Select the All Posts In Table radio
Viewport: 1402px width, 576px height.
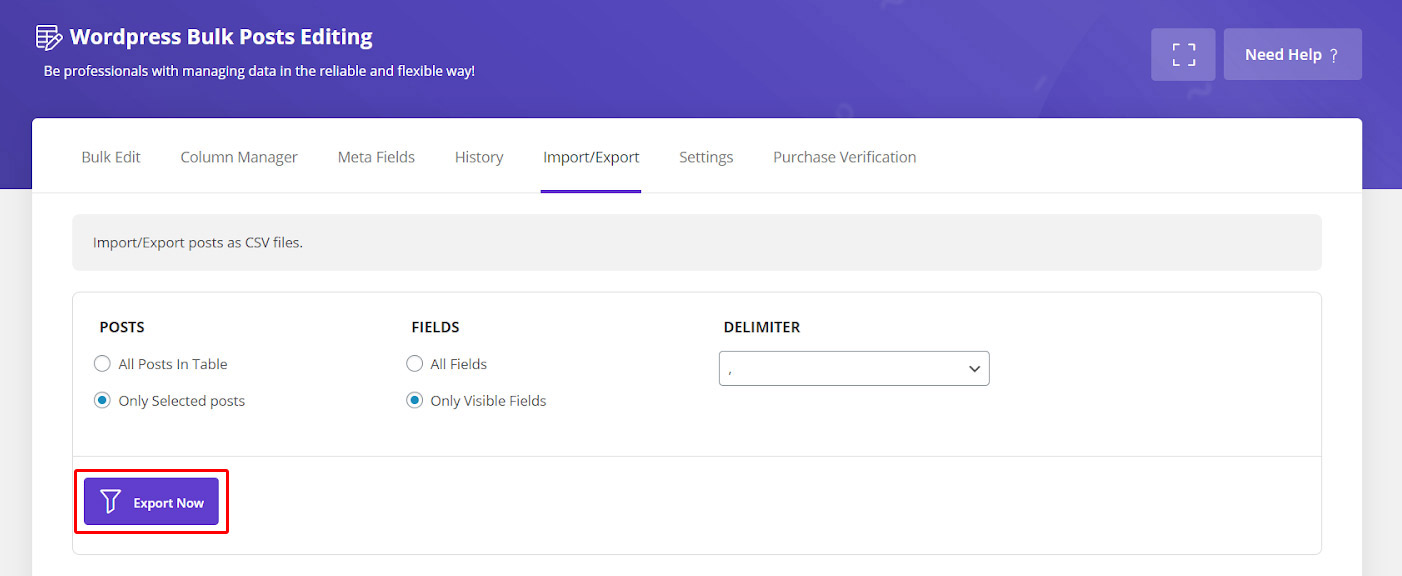tap(102, 364)
